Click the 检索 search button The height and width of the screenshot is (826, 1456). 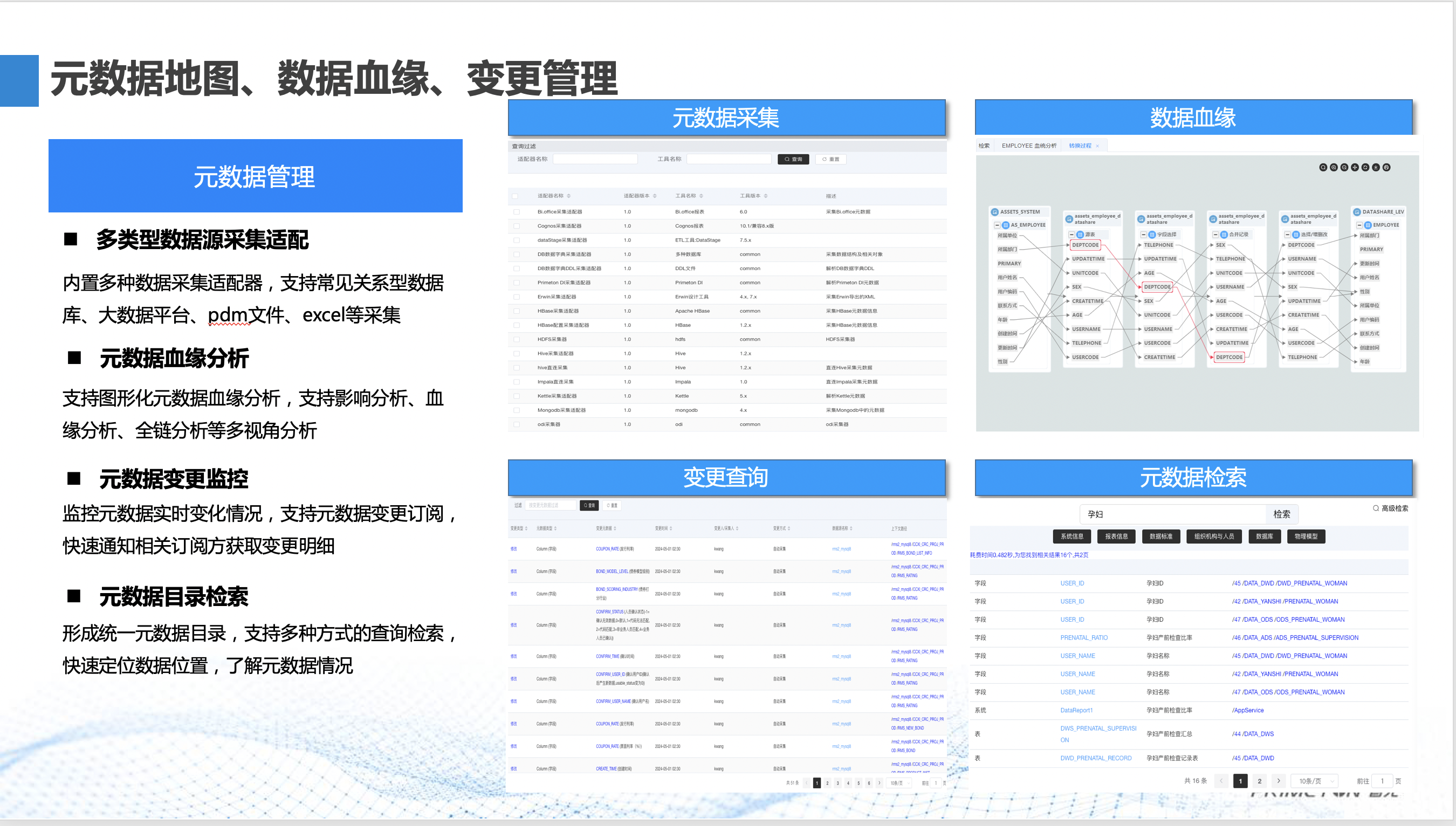pyautogui.click(x=1281, y=514)
